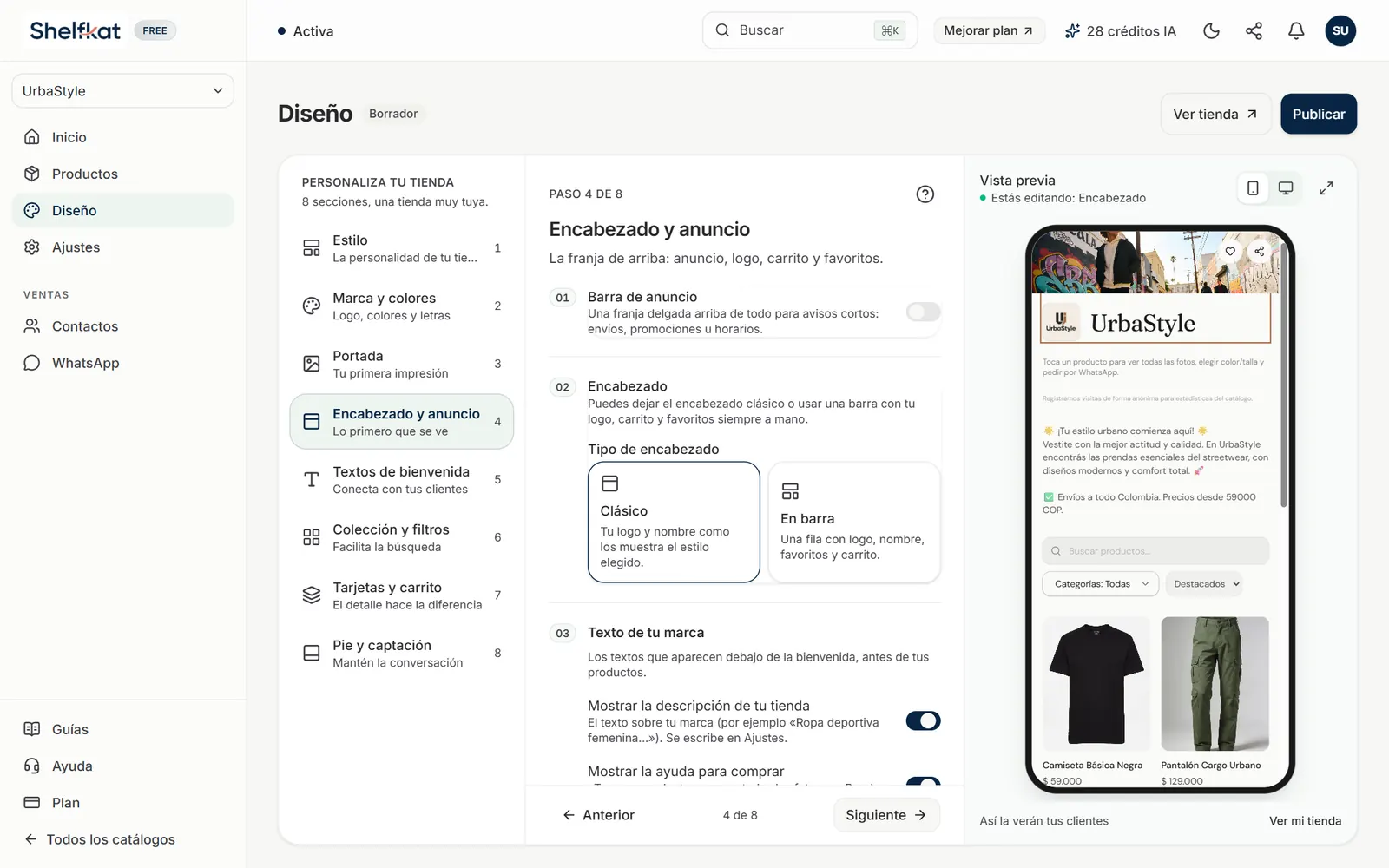Toggle Mostrar la descripción de tu tienda
This screenshot has width=1389, height=868.
coord(923,720)
